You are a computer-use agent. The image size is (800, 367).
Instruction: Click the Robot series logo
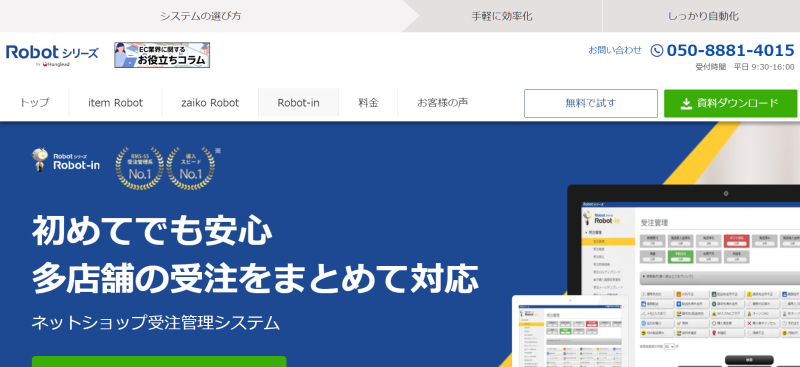(x=52, y=55)
